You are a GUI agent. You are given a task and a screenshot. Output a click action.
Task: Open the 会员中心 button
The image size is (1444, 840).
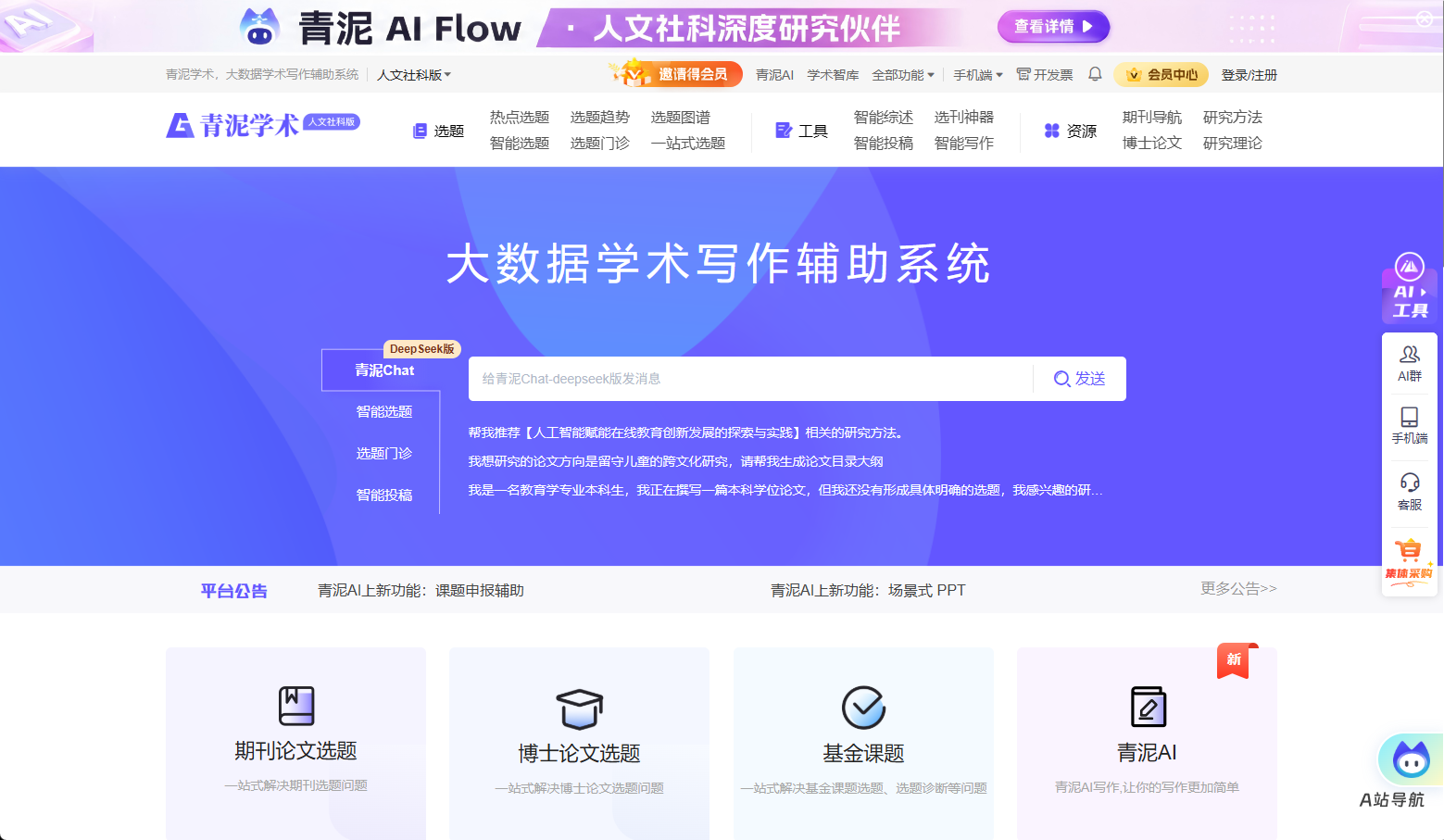tap(1161, 75)
